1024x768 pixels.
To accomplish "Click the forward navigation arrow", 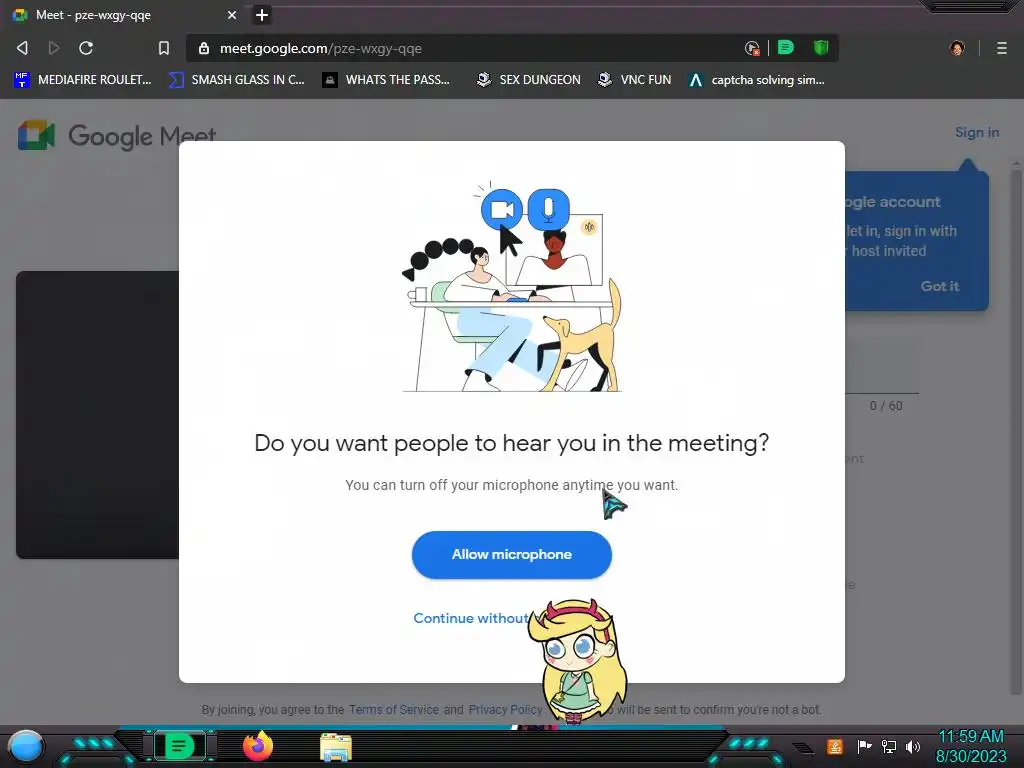I will (x=54, y=48).
